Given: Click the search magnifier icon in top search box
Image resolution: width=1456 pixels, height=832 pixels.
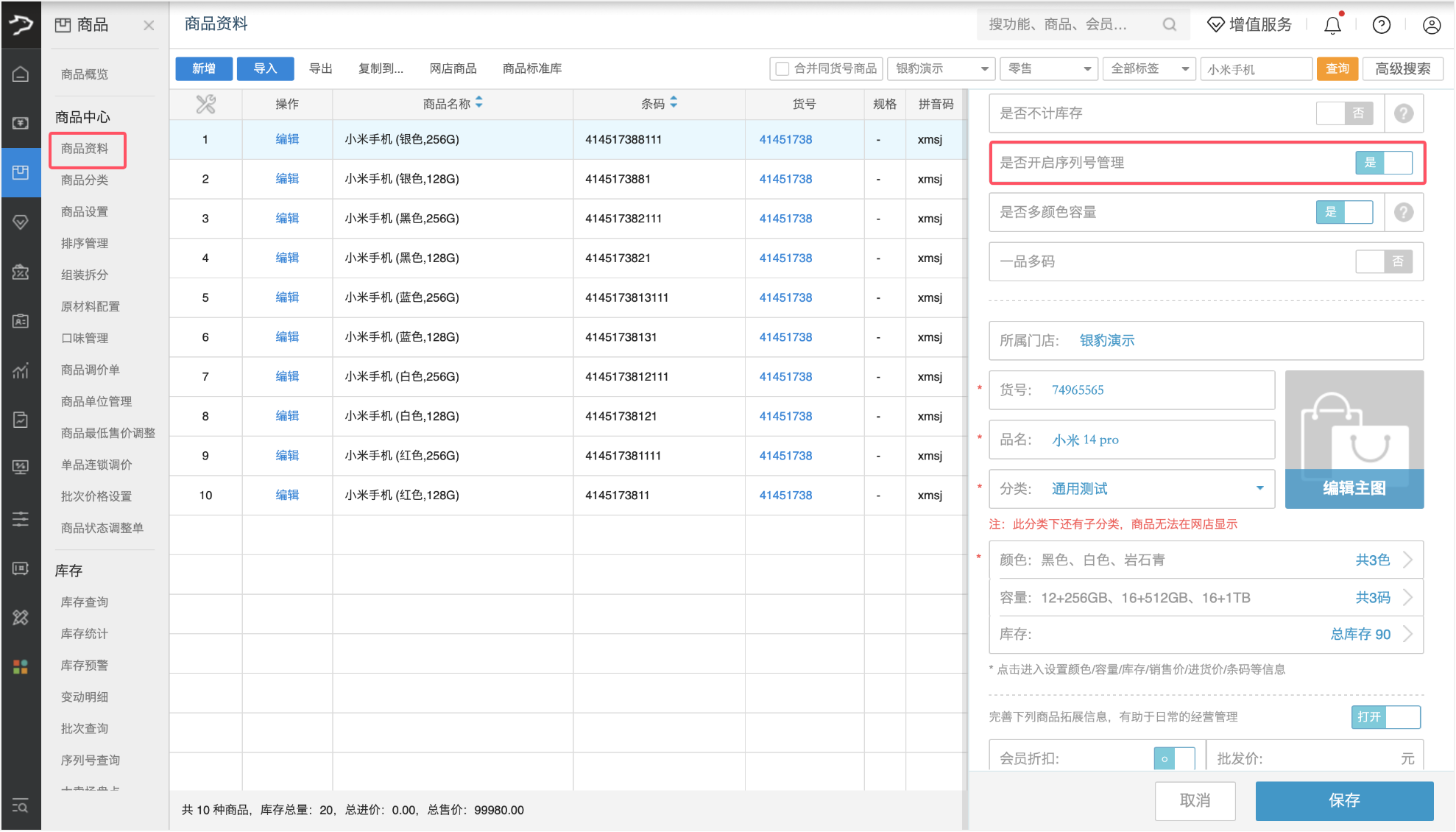Looking at the screenshot, I should pyautogui.click(x=1169, y=25).
